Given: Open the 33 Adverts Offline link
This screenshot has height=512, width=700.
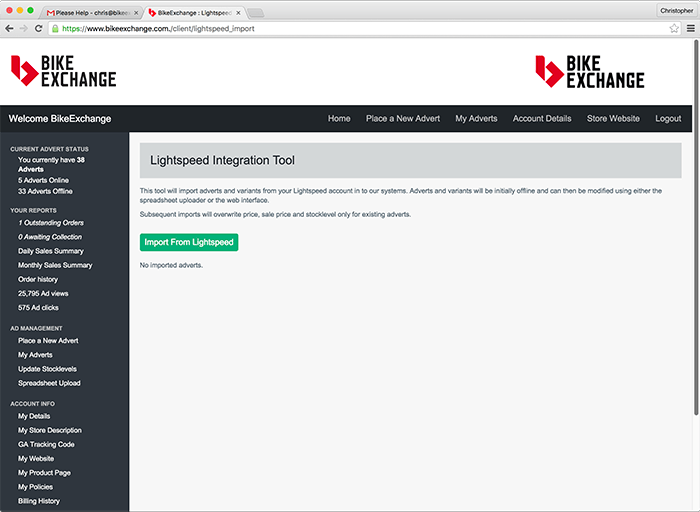Looking at the screenshot, I should (45, 191).
